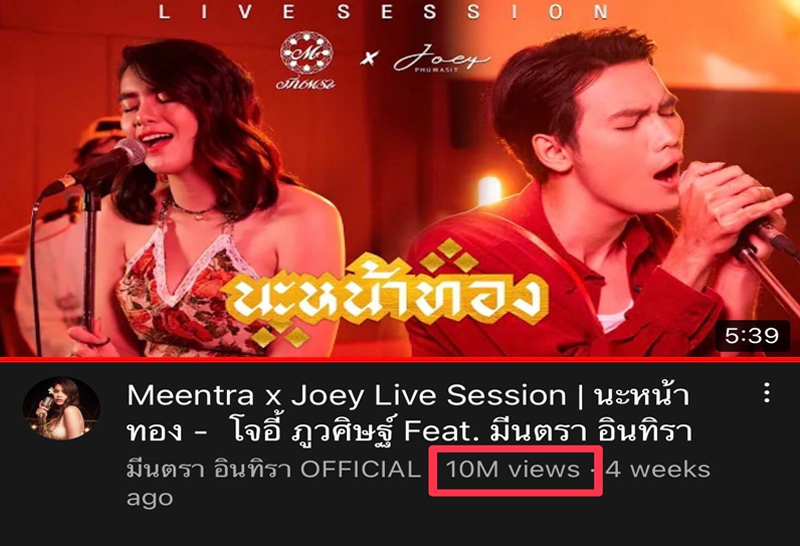This screenshot has height=546, width=800.
Task: Tap the มีนตรา อินทิรา channel avatar
Action: tap(61, 409)
